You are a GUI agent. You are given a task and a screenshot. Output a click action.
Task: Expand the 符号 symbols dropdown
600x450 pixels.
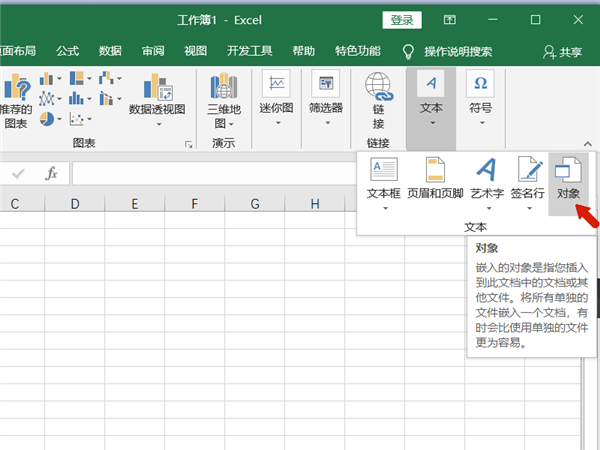point(480,123)
